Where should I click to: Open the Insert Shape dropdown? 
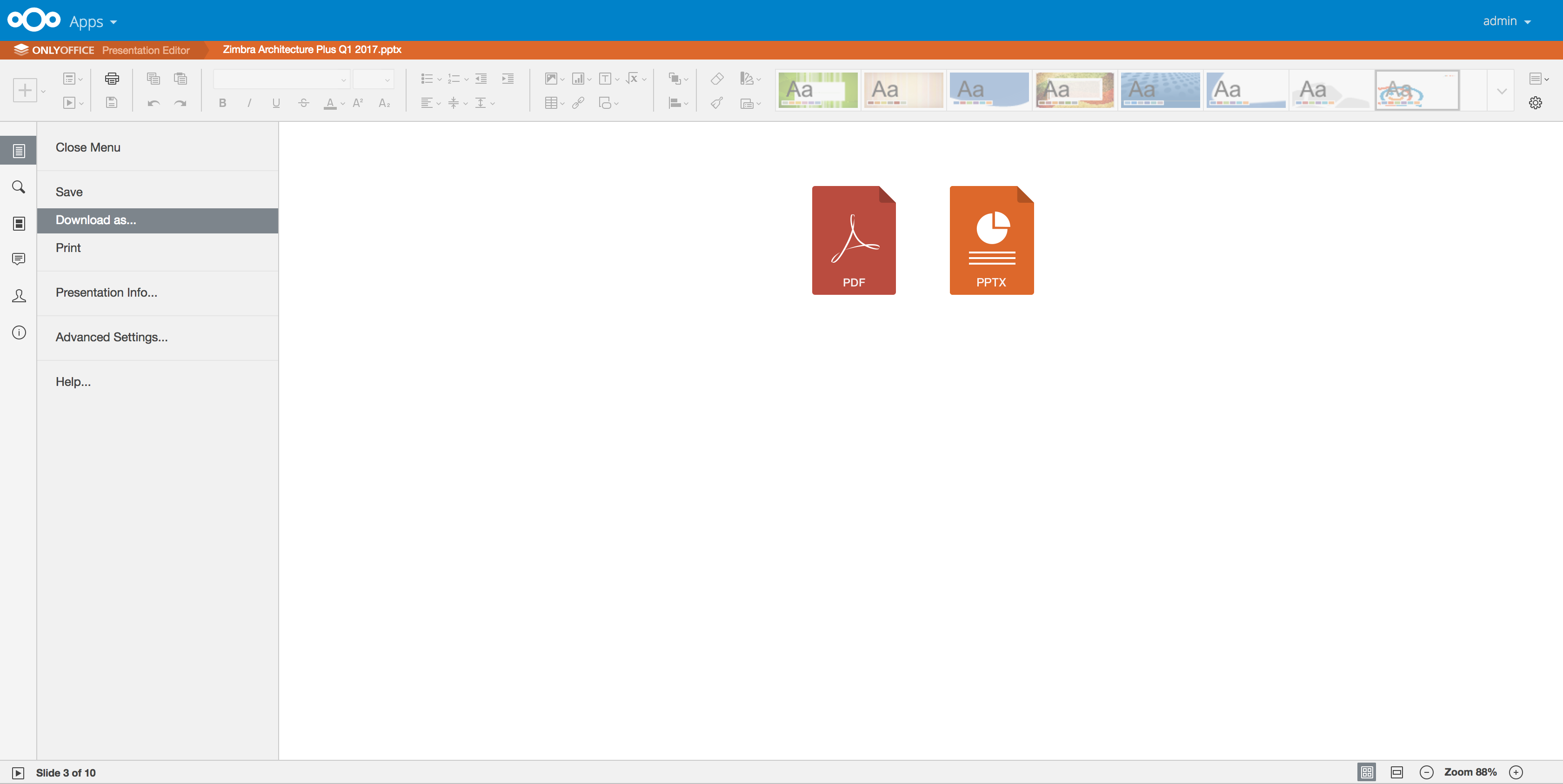pyautogui.click(x=608, y=103)
